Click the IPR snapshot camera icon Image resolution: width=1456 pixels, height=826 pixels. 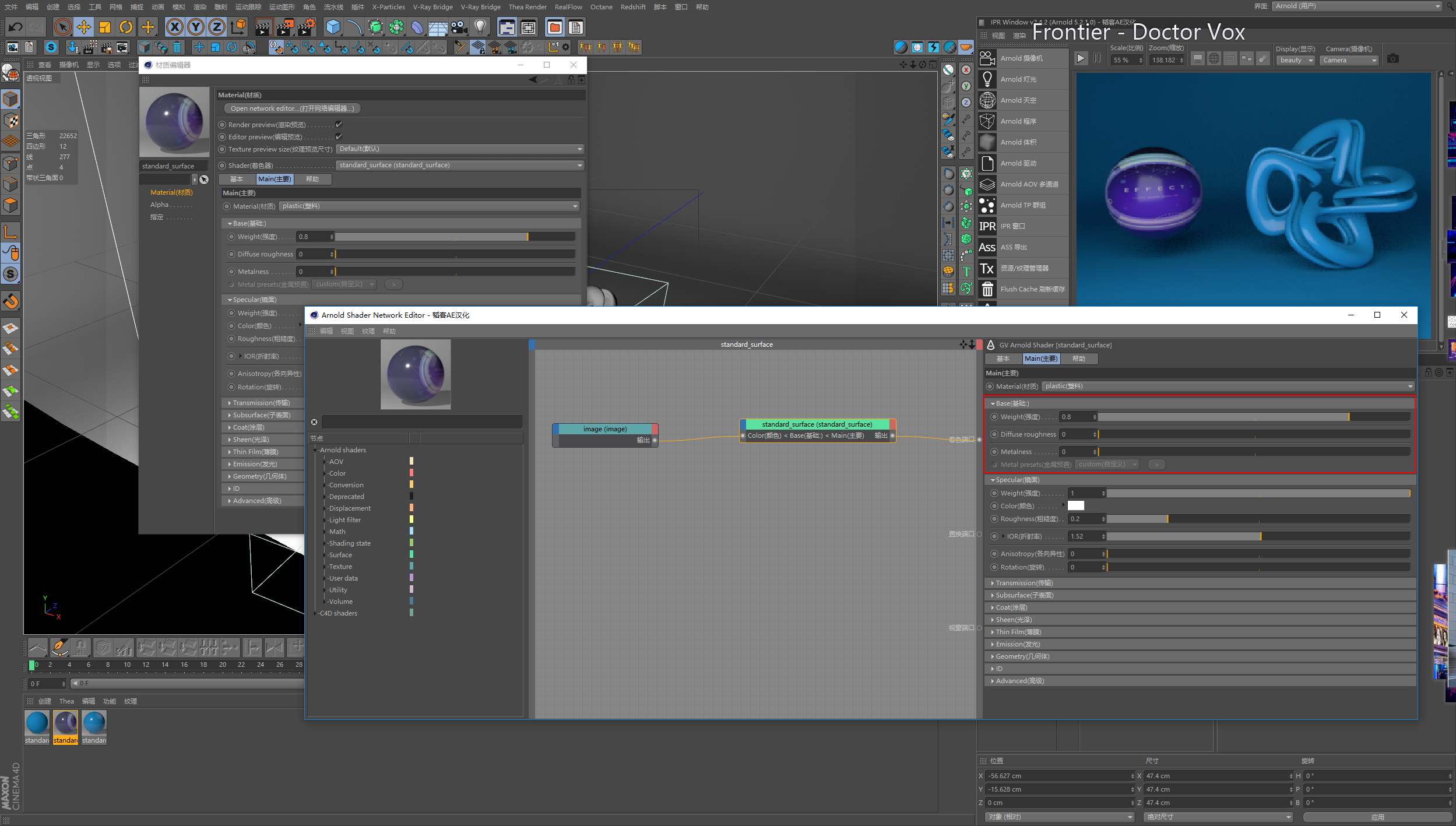coord(1392,59)
